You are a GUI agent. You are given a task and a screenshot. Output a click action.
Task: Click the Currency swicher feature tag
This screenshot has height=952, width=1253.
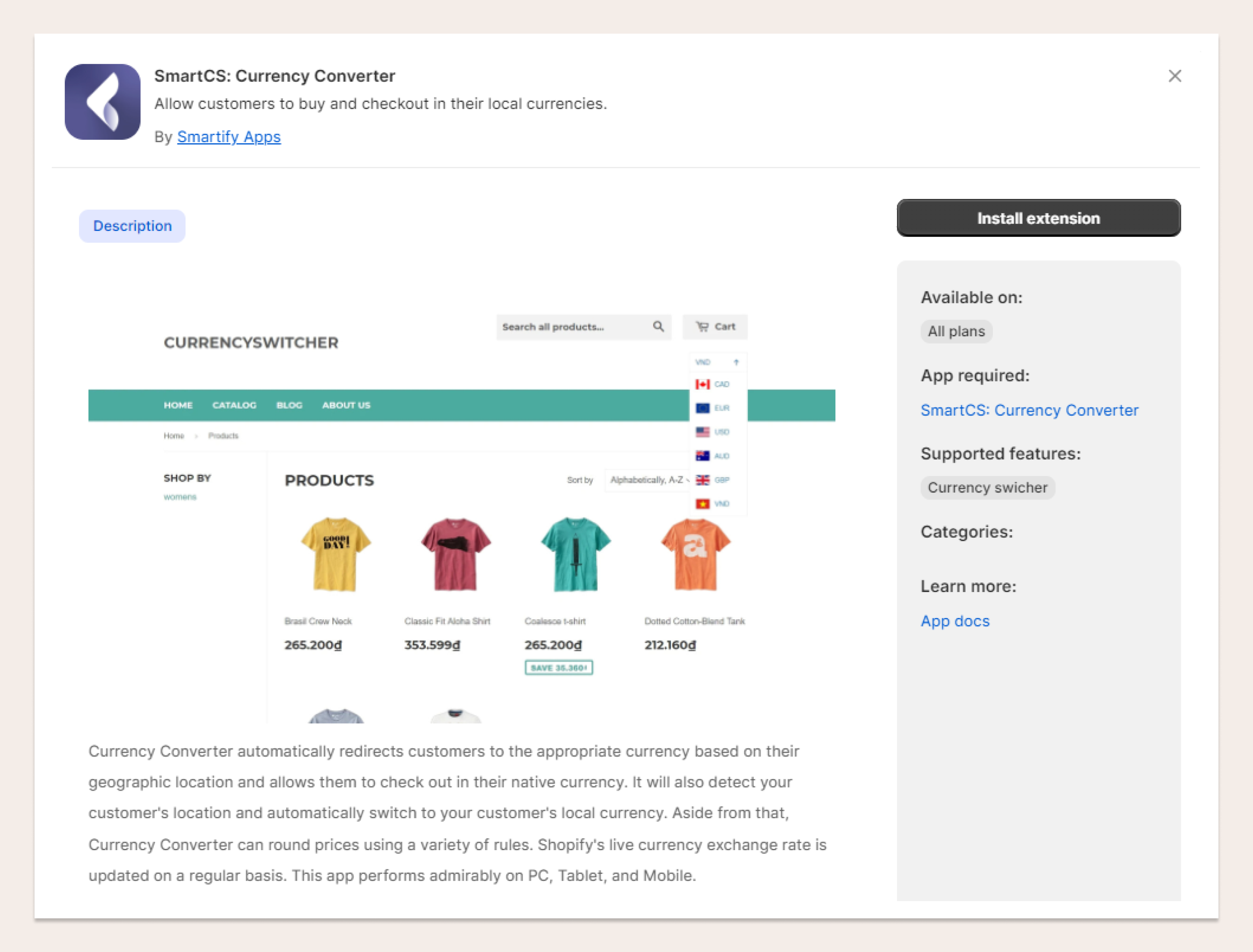(987, 488)
